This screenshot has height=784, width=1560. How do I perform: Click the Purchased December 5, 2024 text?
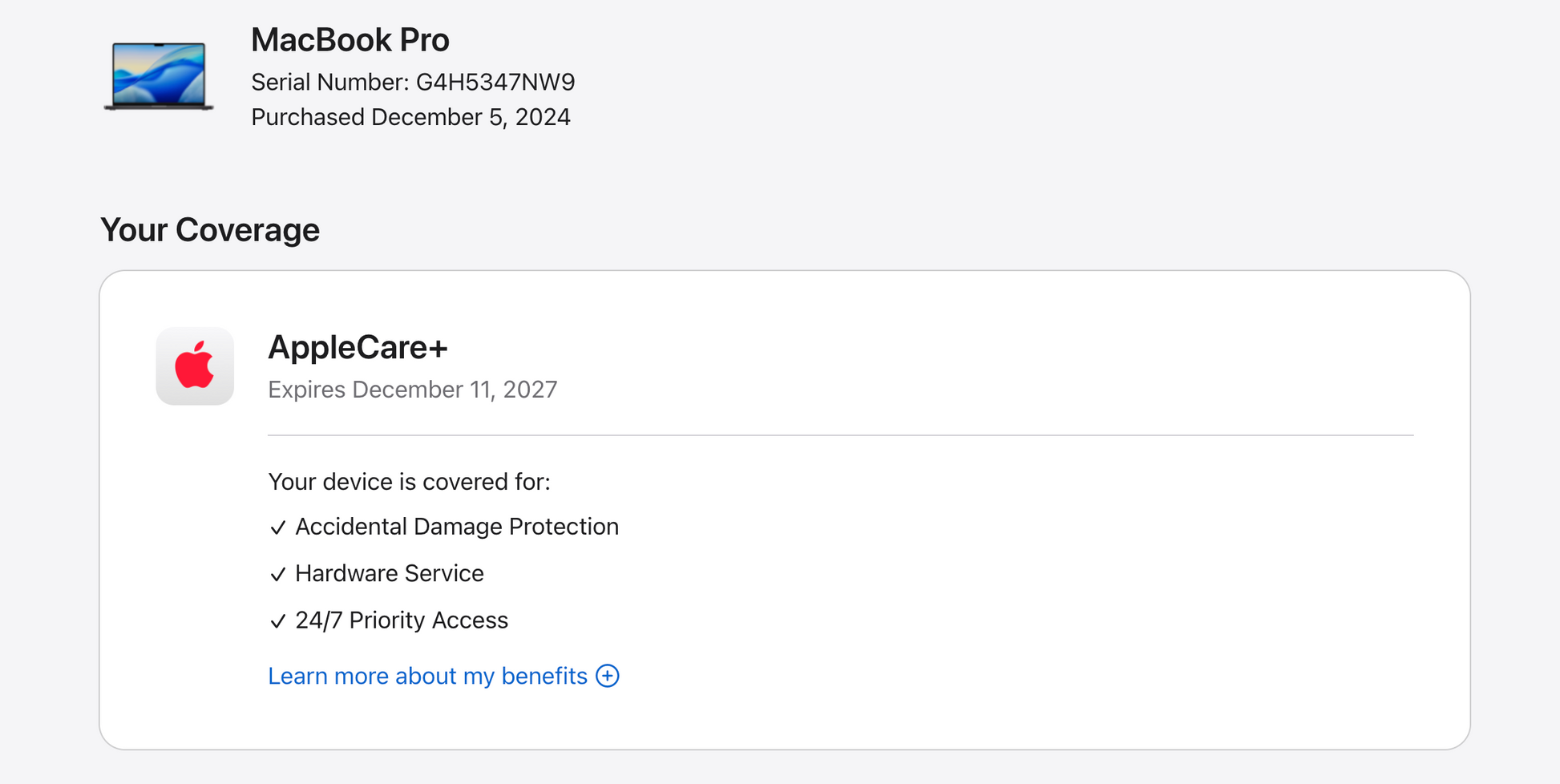(x=410, y=117)
